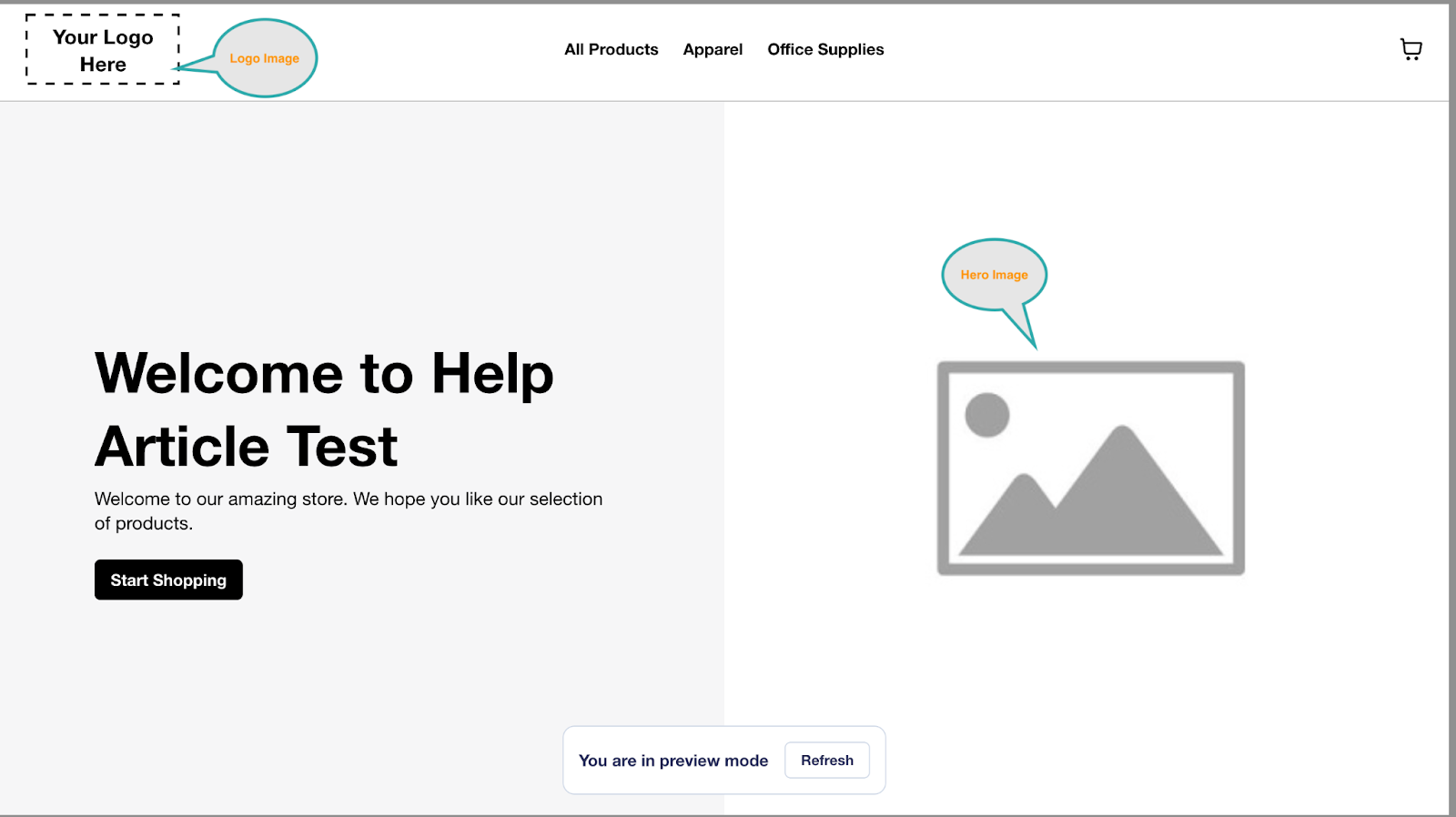Go to the Apparel category
The height and width of the screenshot is (817, 1456).
tap(713, 49)
